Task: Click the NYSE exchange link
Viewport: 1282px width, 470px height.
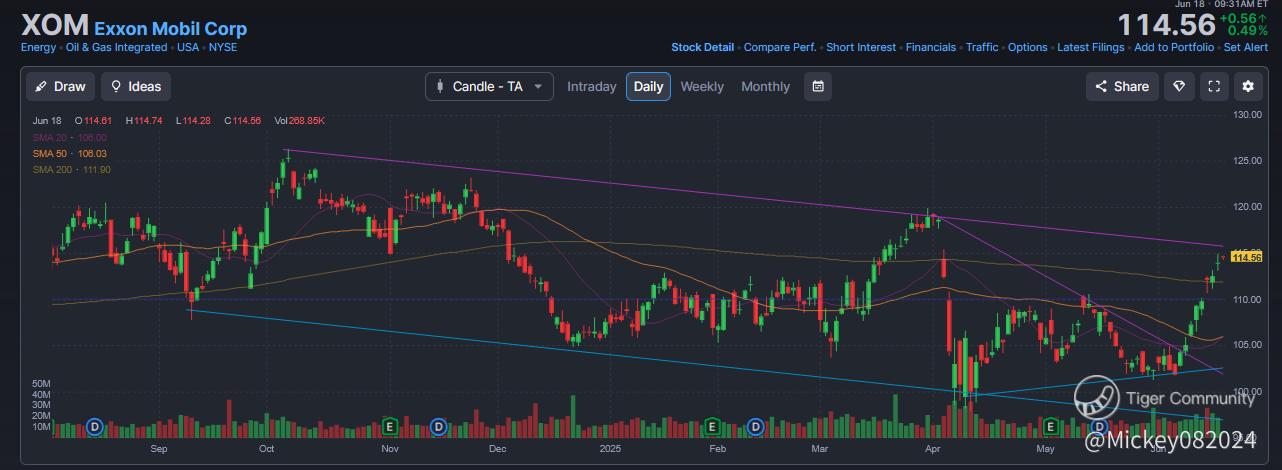Action: tap(223, 47)
